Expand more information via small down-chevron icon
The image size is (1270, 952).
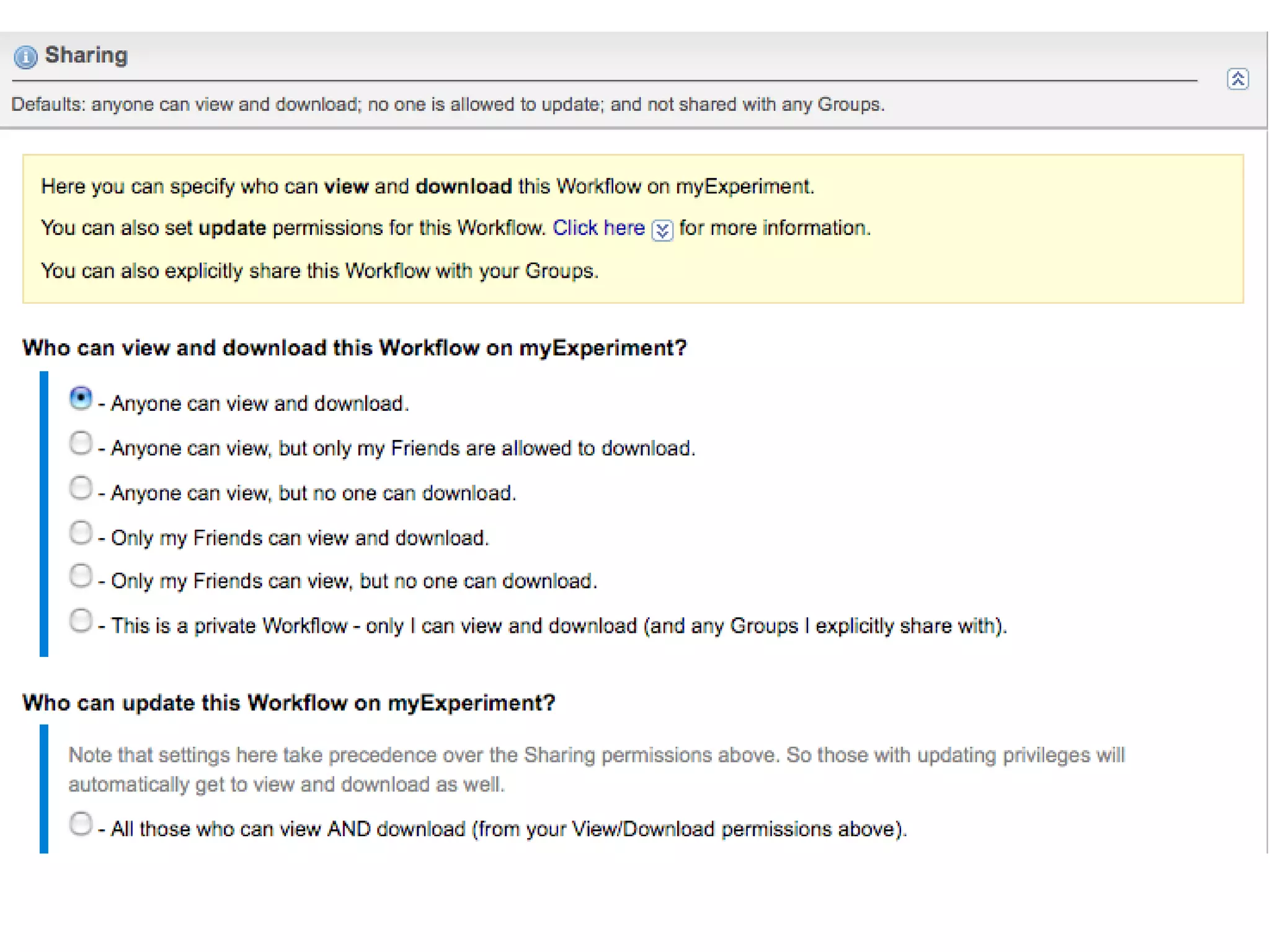click(x=662, y=230)
